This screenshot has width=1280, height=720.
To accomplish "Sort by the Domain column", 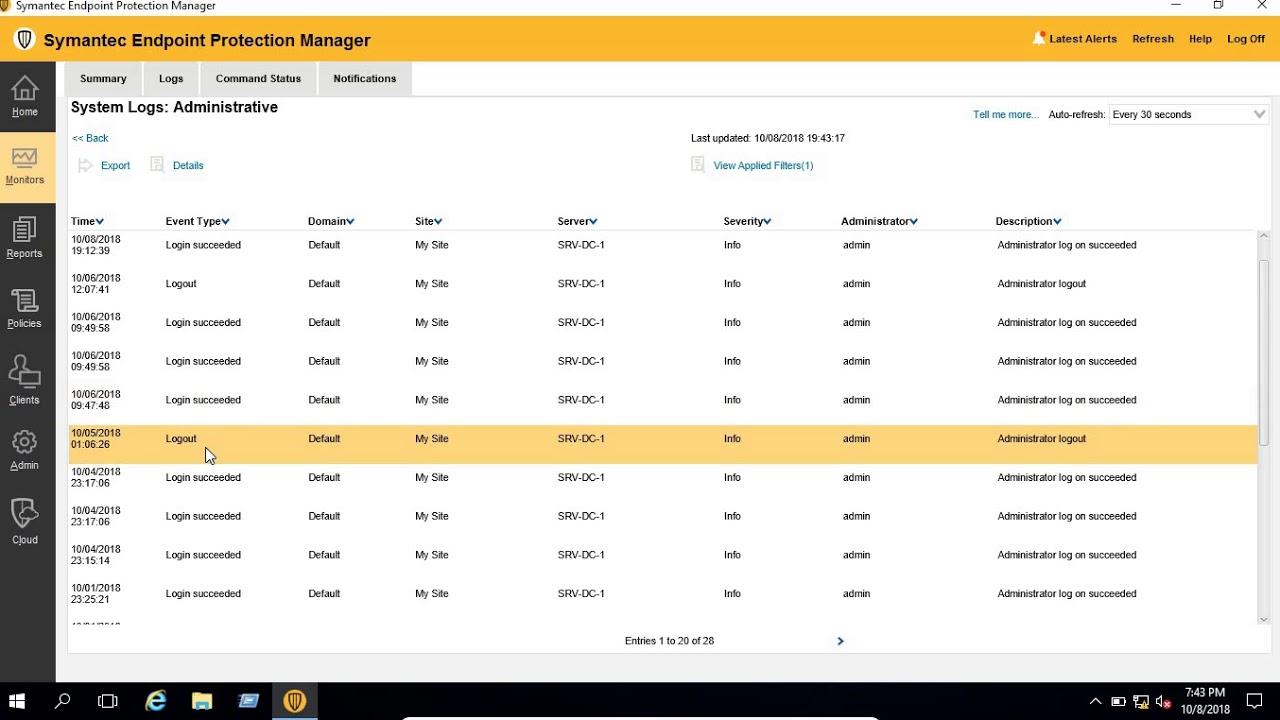I will (331, 221).
